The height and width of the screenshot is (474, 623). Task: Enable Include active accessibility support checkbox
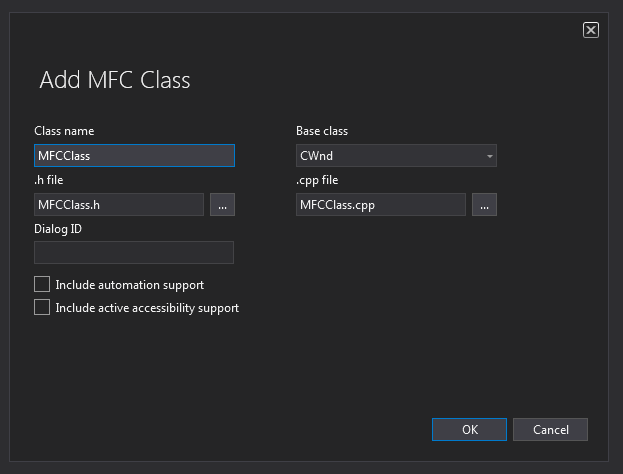point(42,307)
